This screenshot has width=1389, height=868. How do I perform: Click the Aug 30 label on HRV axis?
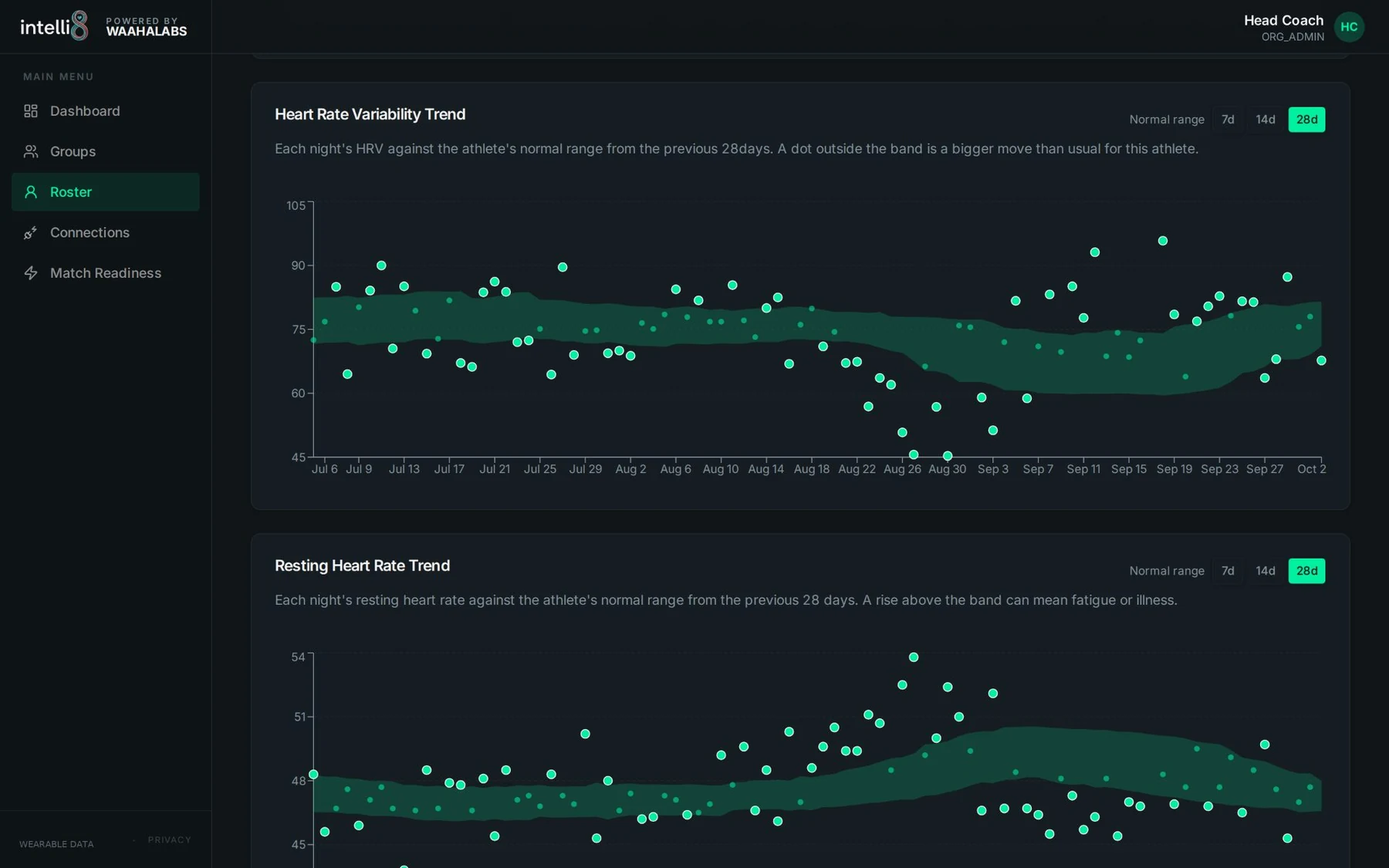point(947,469)
